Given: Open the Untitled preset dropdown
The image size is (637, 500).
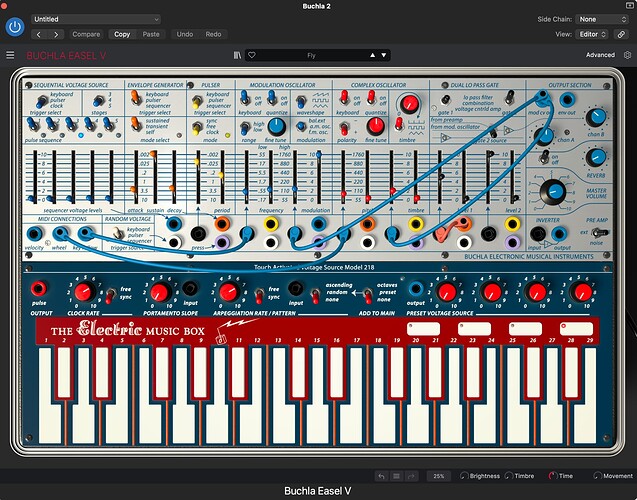Looking at the screenshot, I should 96,19.
